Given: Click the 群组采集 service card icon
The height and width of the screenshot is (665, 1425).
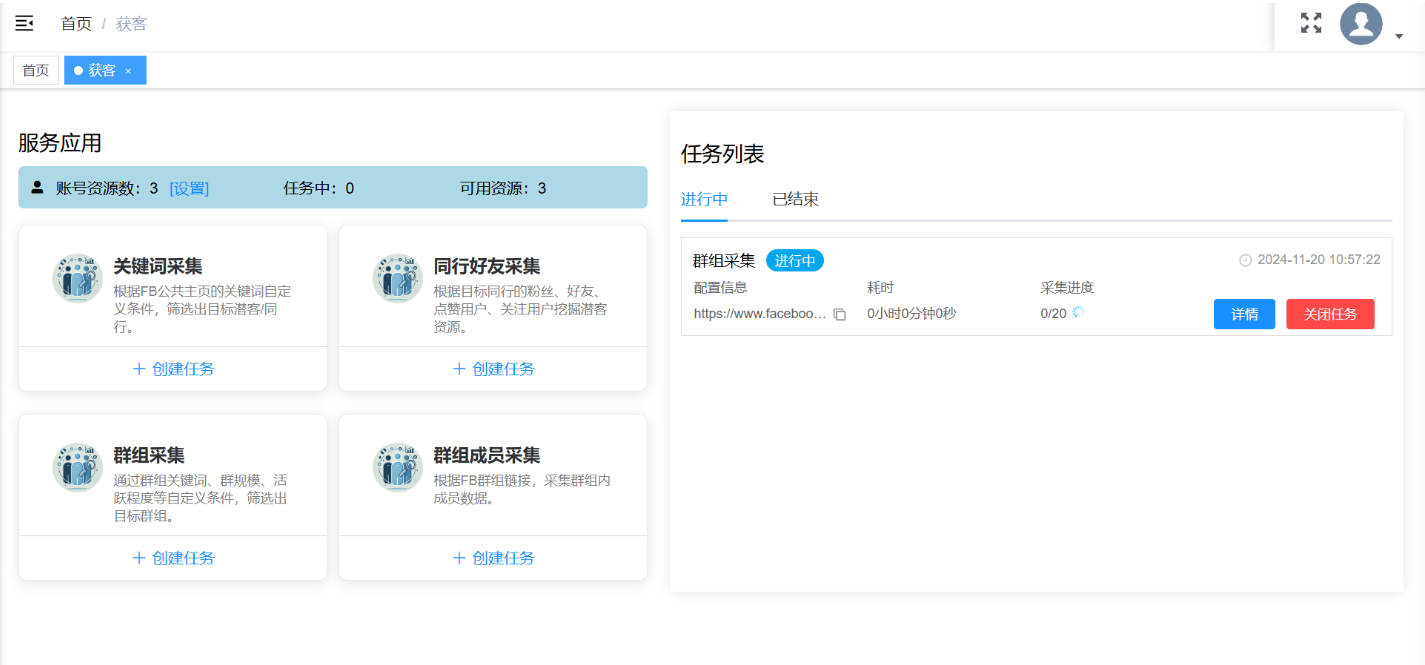Looking at the screenshot, I should [78, 467].
